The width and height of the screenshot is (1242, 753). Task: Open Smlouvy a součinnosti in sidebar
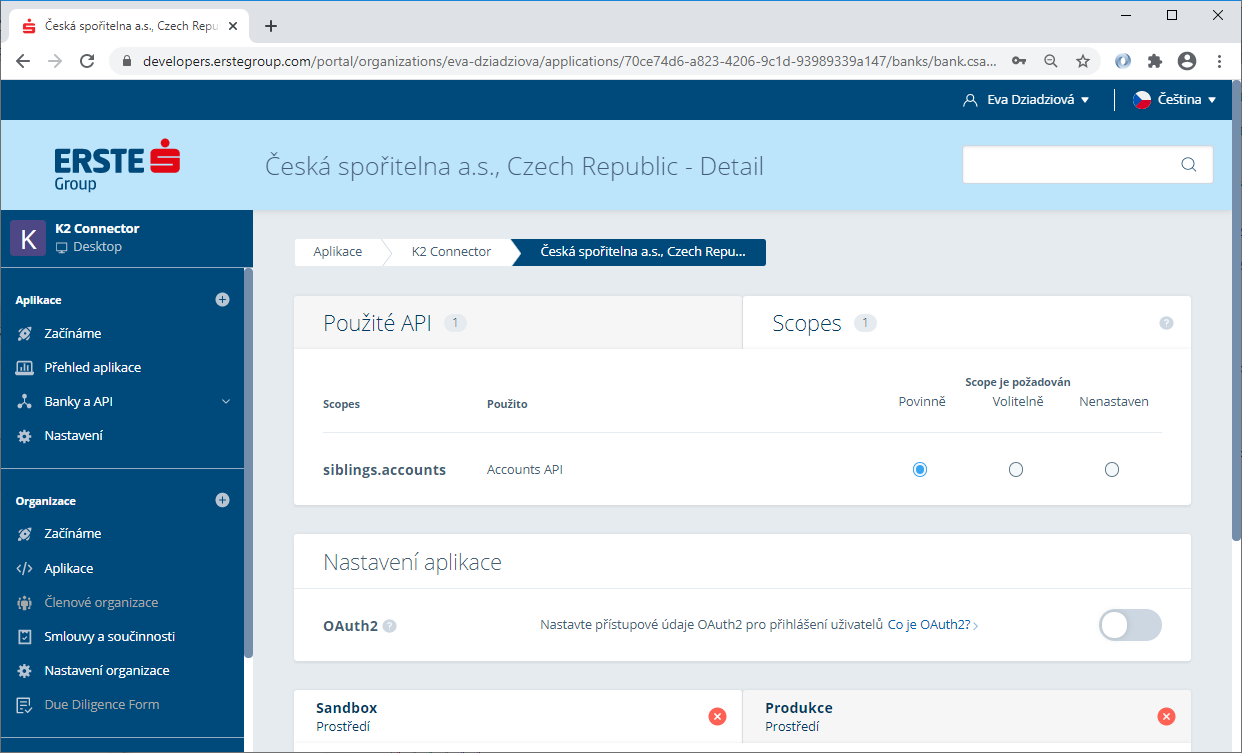[x=110, y=636]
